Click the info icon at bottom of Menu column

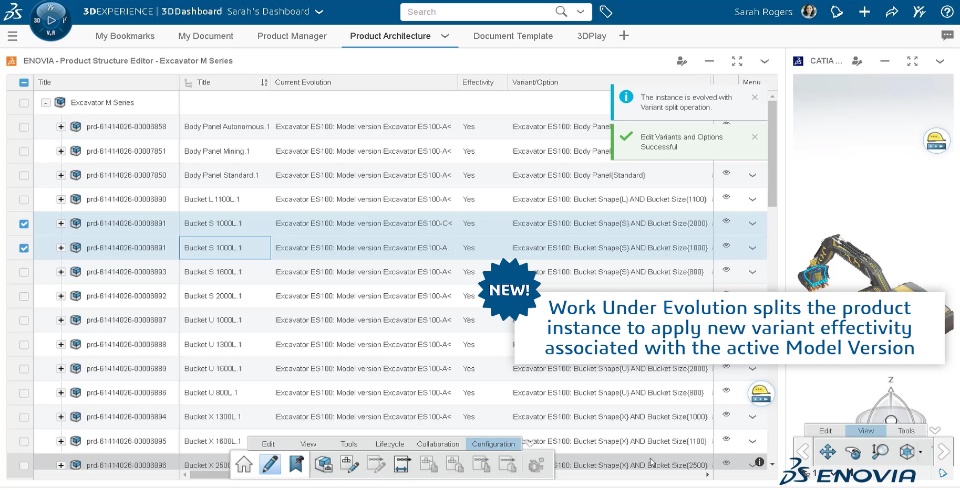click(759, 462)
